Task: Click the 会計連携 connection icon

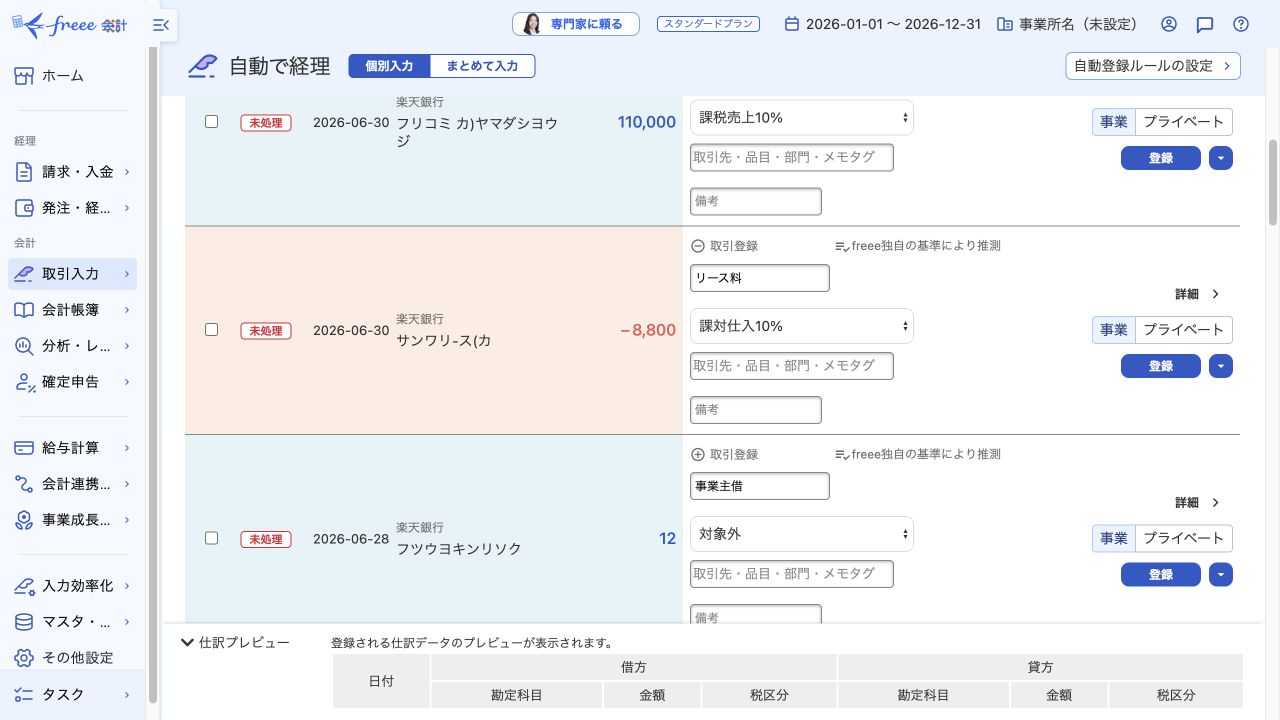Action: (25, 484)
